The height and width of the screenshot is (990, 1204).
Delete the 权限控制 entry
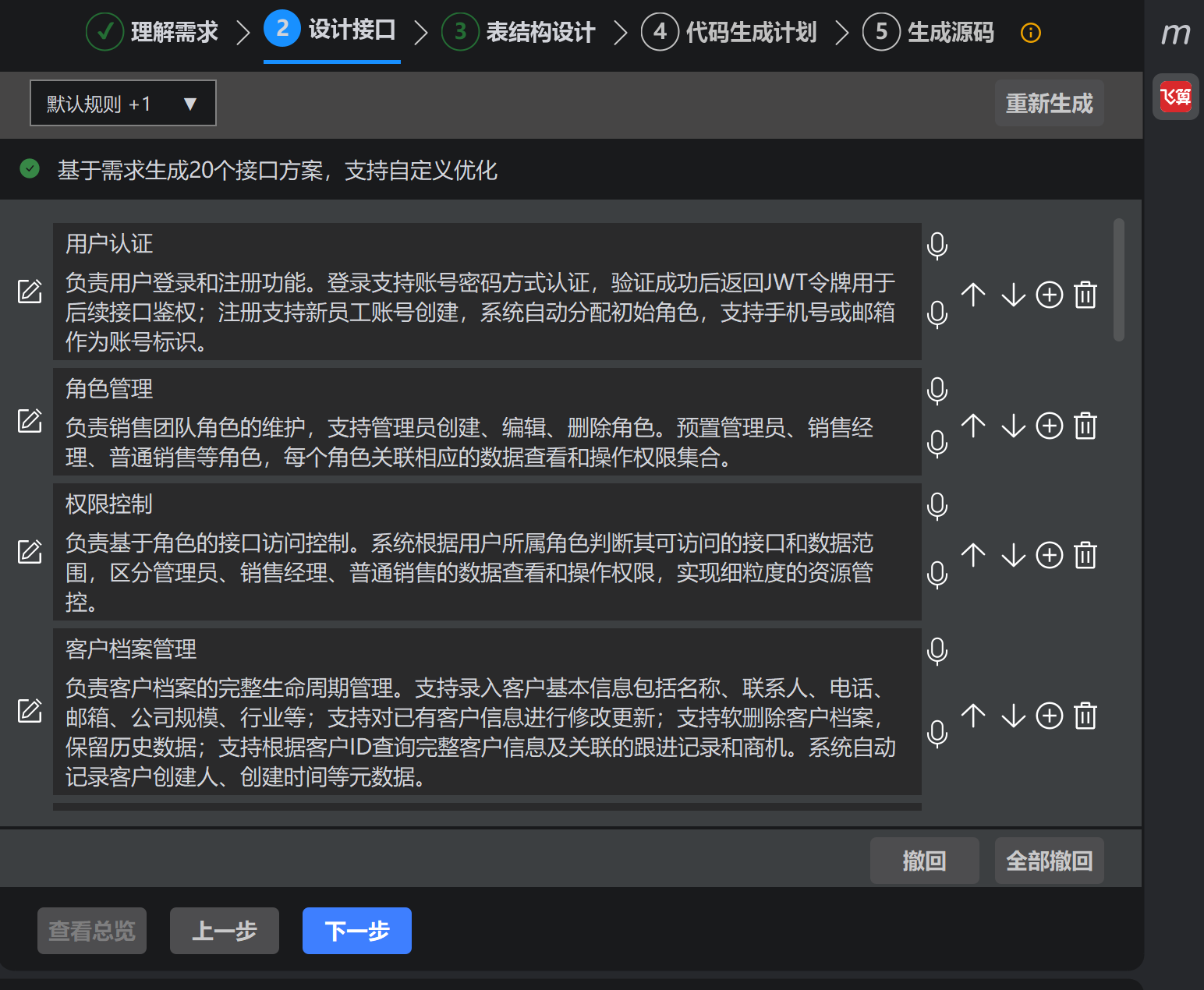pos(1085,555)
